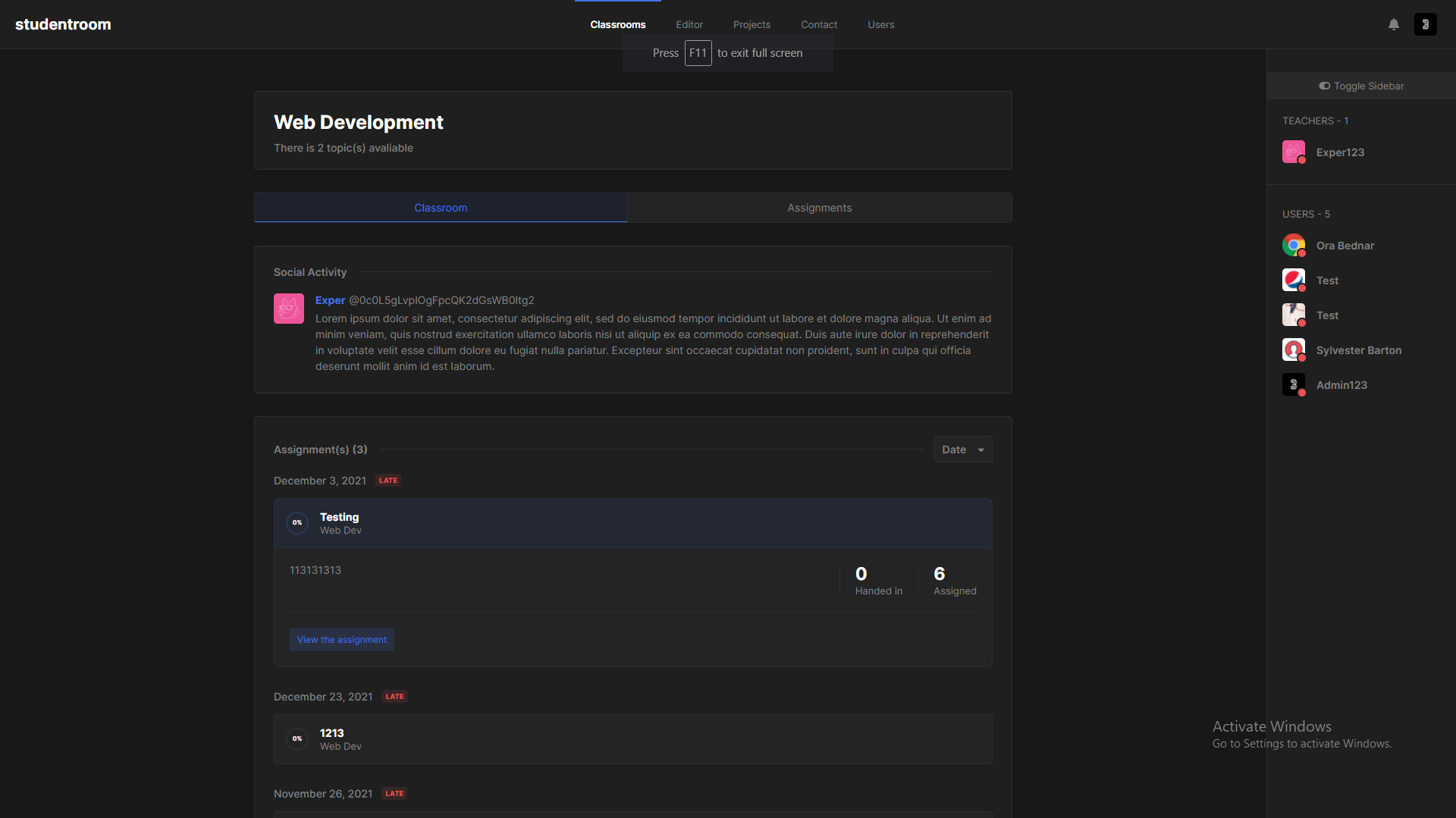Open Users from the navigation bar
This screenshot has height=818, width=1456.
(x=880, y=24)
